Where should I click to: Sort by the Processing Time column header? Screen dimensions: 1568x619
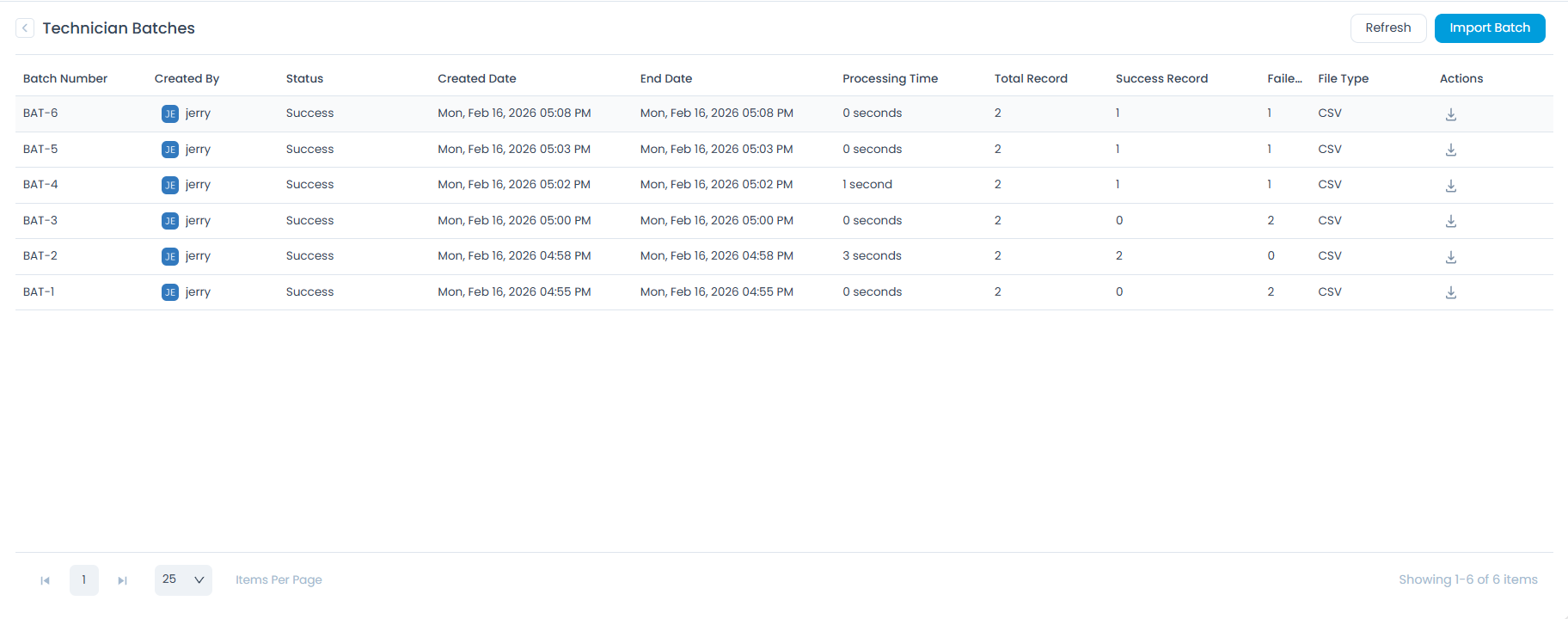tap(890, 78)
